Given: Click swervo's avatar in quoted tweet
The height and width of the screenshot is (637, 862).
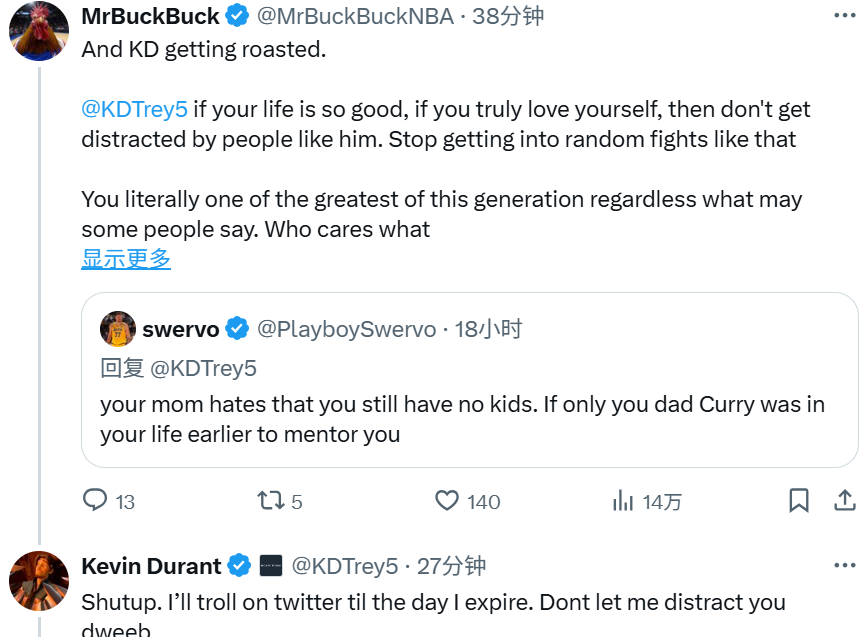Looking at the screenshot, I should 118,329.
